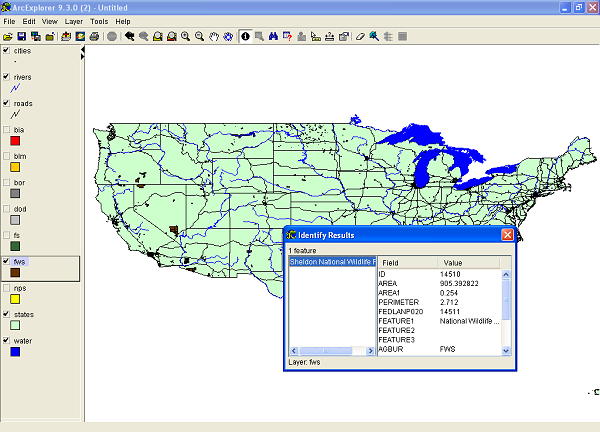Click the Open project folder icon
600x432 pixels.
pyautogui.click(x=8, y=36)
